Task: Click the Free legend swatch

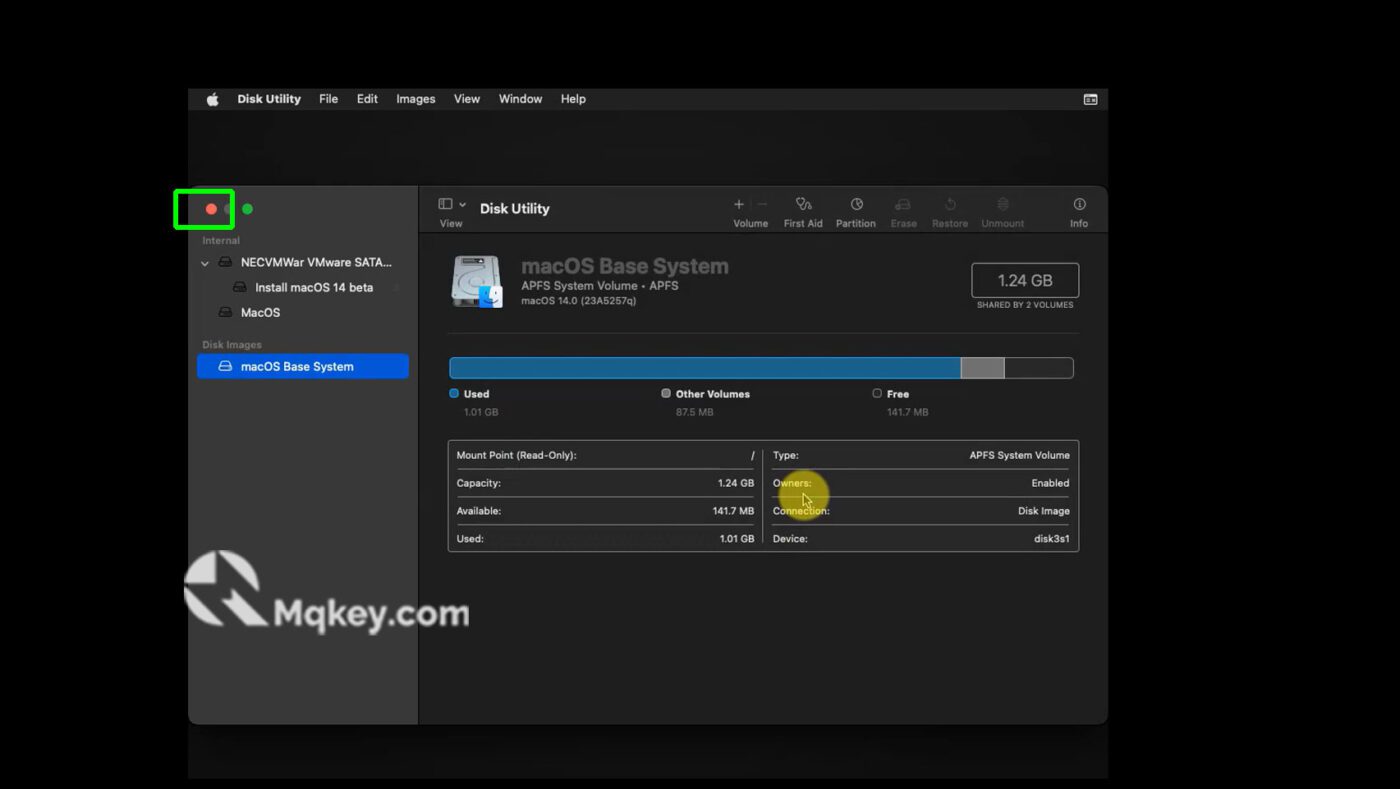Action: (877, 393)
